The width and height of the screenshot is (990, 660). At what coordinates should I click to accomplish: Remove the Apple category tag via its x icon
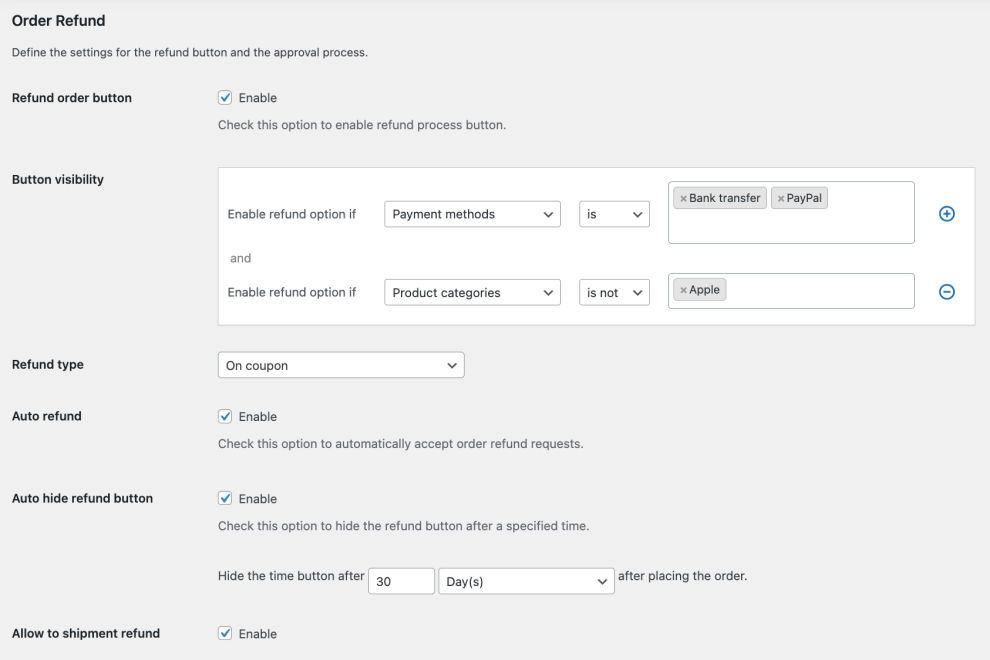(684, 289)
